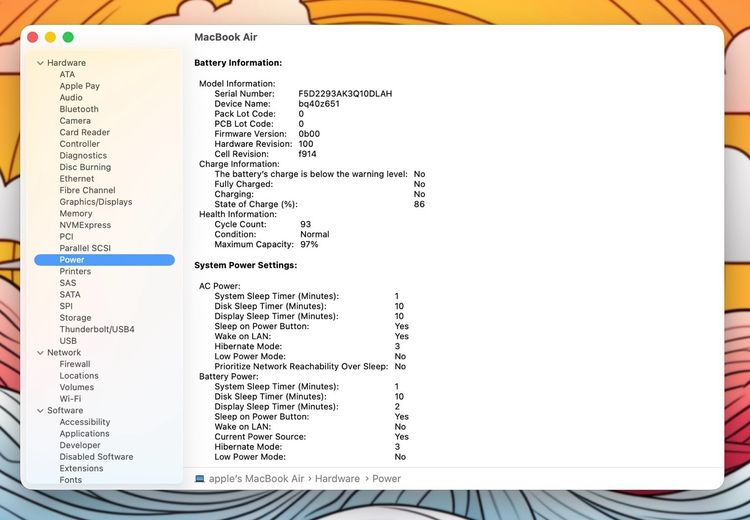Open the Audio hardware entry

coord(71,98)
